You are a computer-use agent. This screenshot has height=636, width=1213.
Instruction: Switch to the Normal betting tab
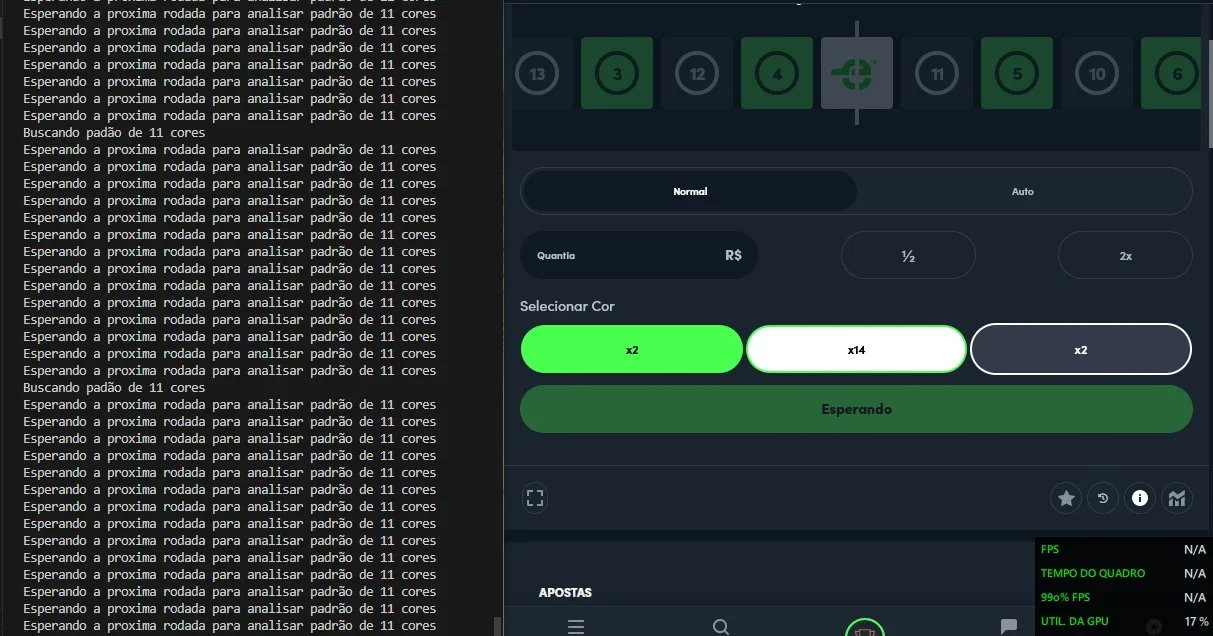[x=690, y=191]
